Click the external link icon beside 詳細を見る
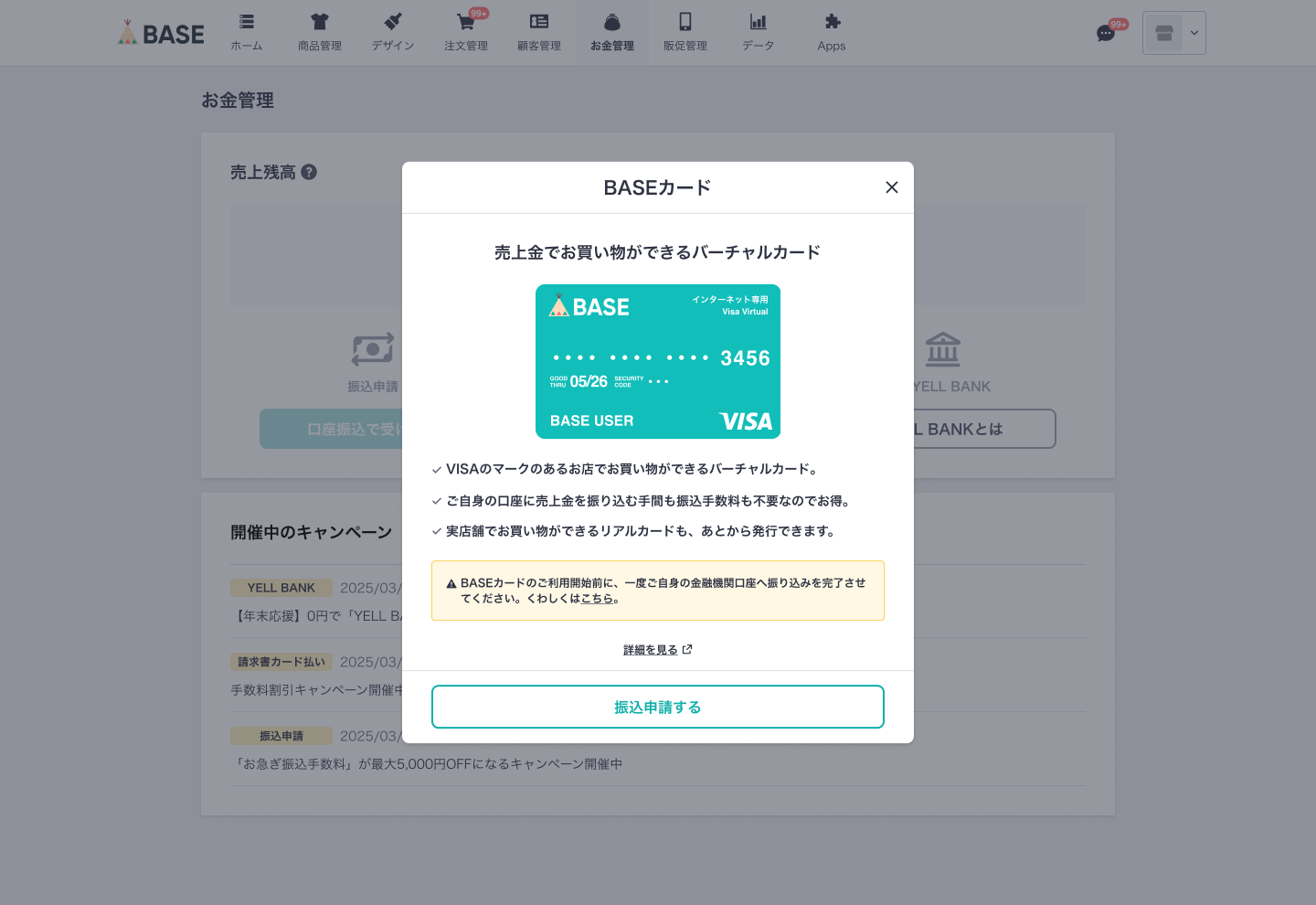Viewport: 1316px width, 905px height. [687, 650]
